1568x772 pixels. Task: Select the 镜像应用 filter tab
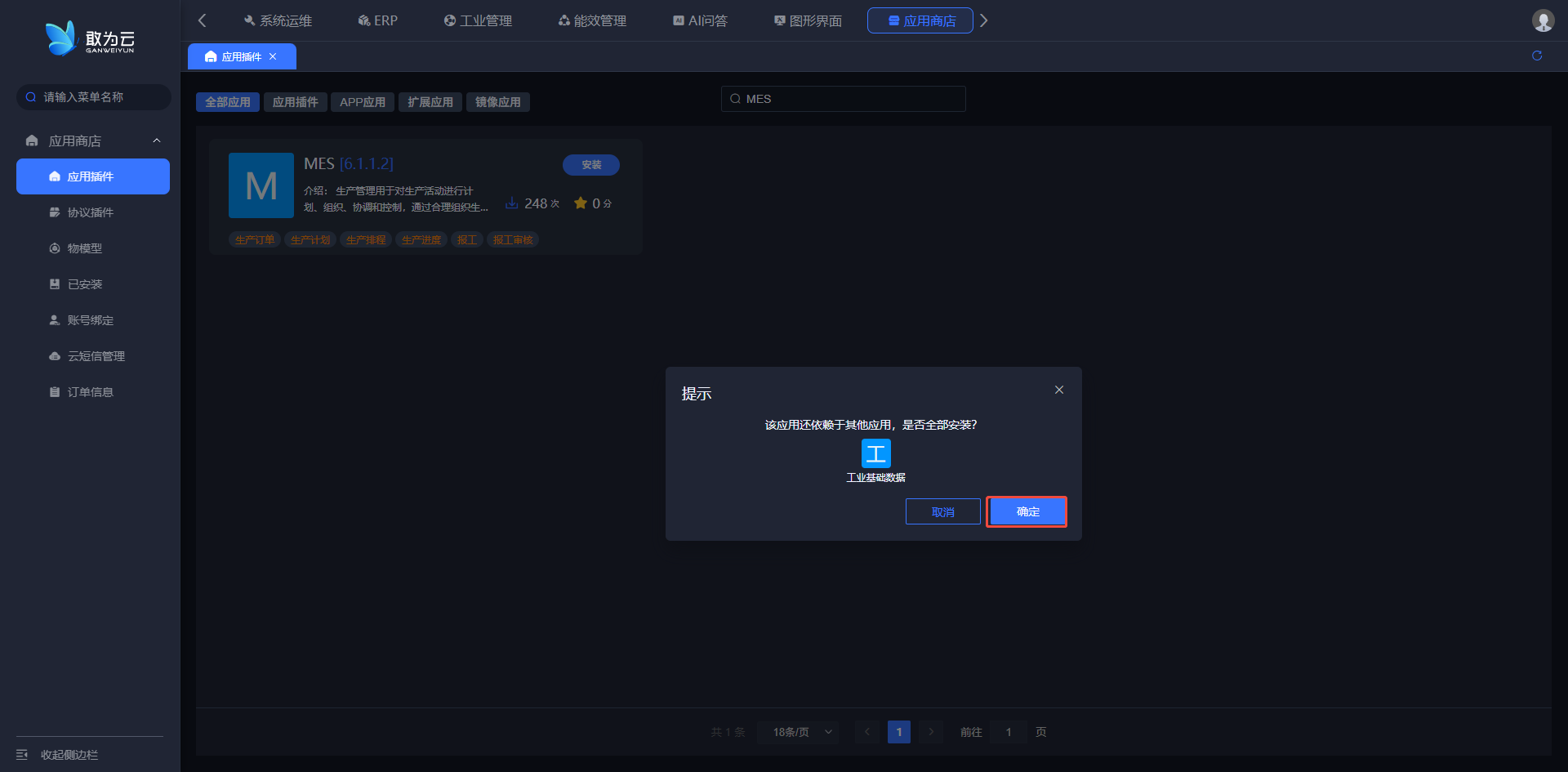point(498,102)
